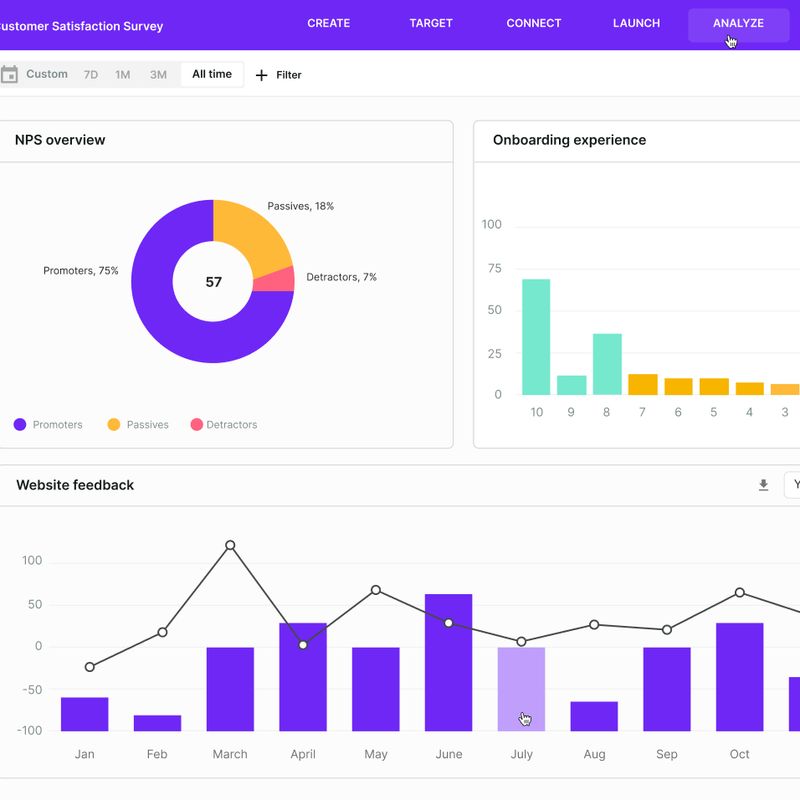Download the Website feedback chart data
The height and width of the screenshot is (800, 800).
tap(762, 484)
